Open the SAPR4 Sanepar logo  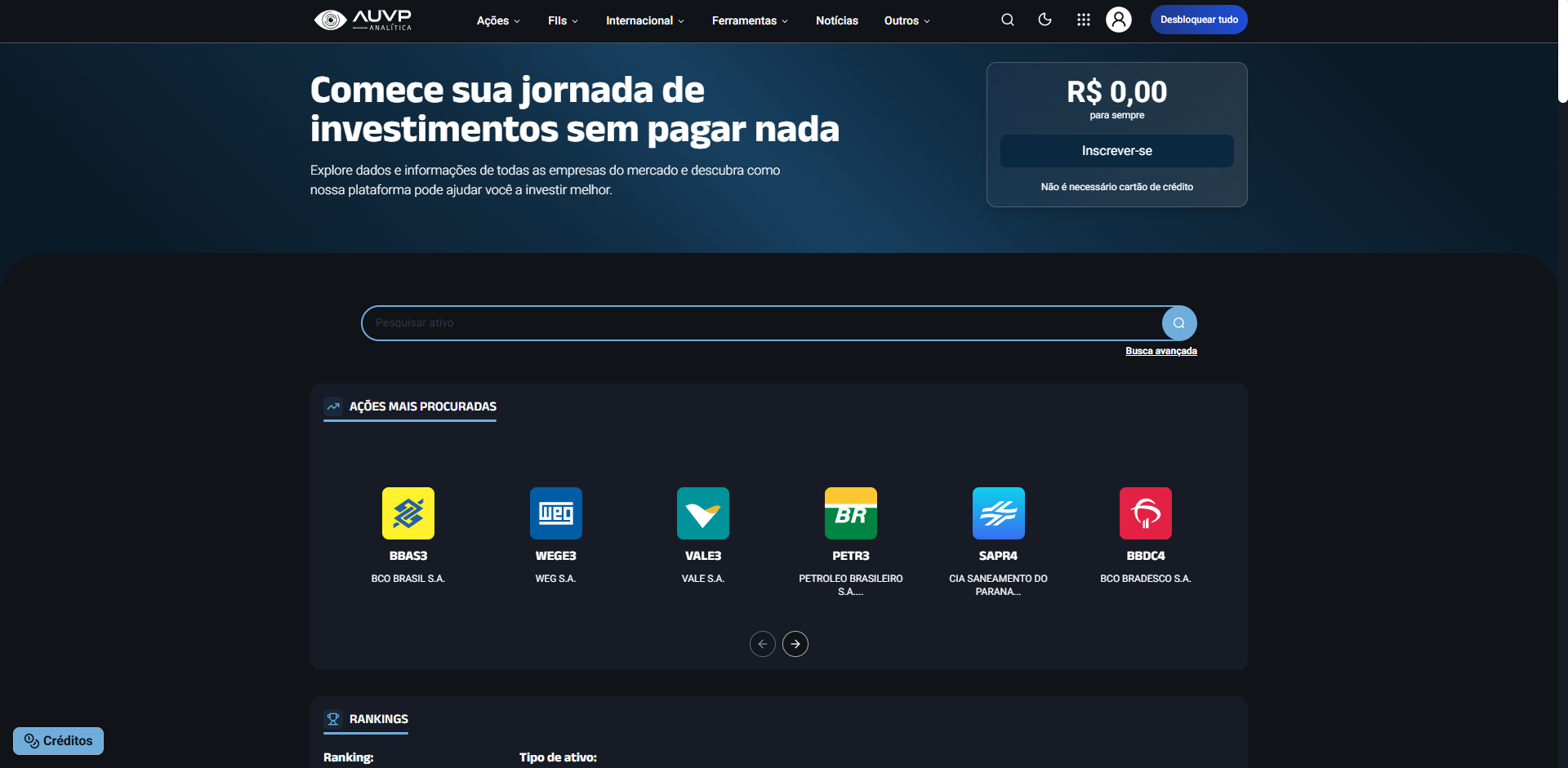tap(999, 513)
